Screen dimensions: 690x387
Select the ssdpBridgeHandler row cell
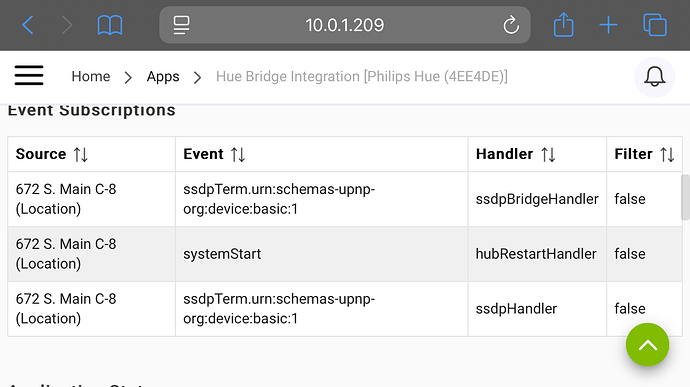(x=537, y=199)
